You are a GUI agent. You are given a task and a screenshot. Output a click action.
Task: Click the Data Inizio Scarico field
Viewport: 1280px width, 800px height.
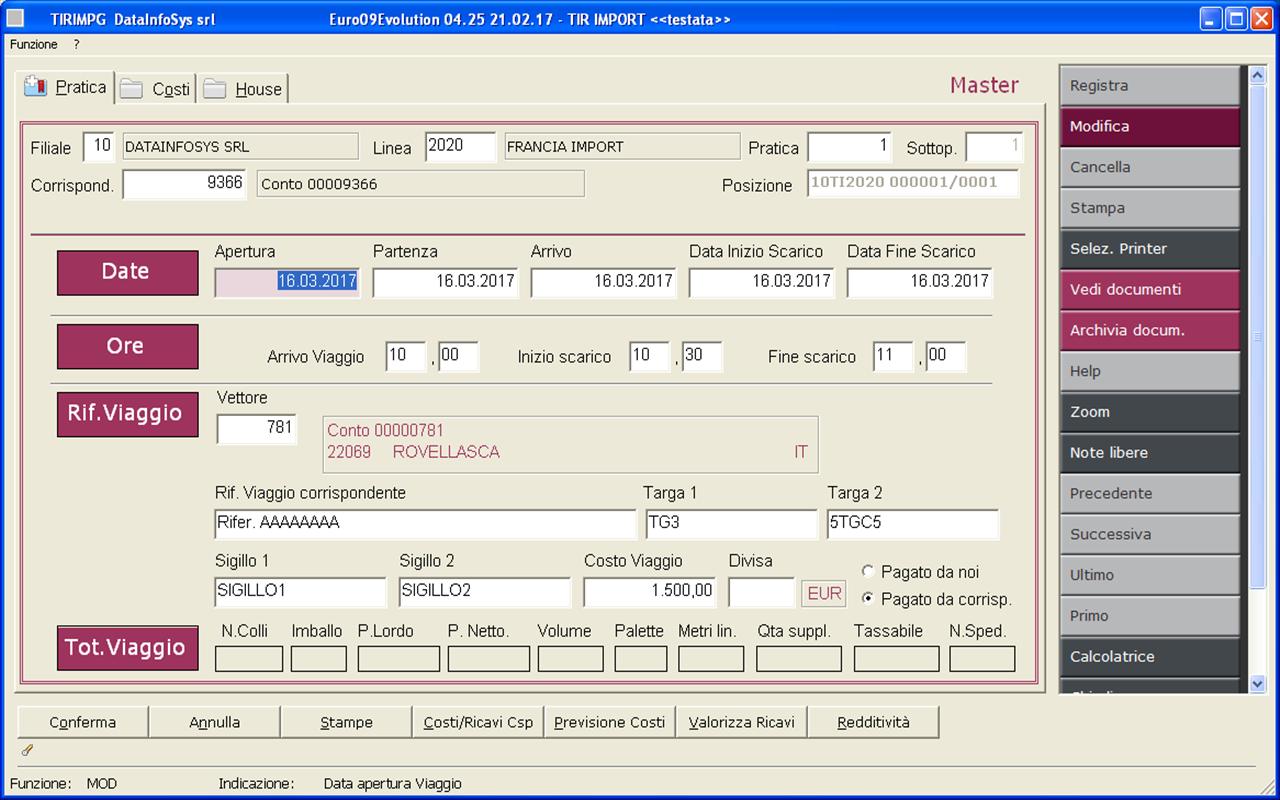[761, 282]
